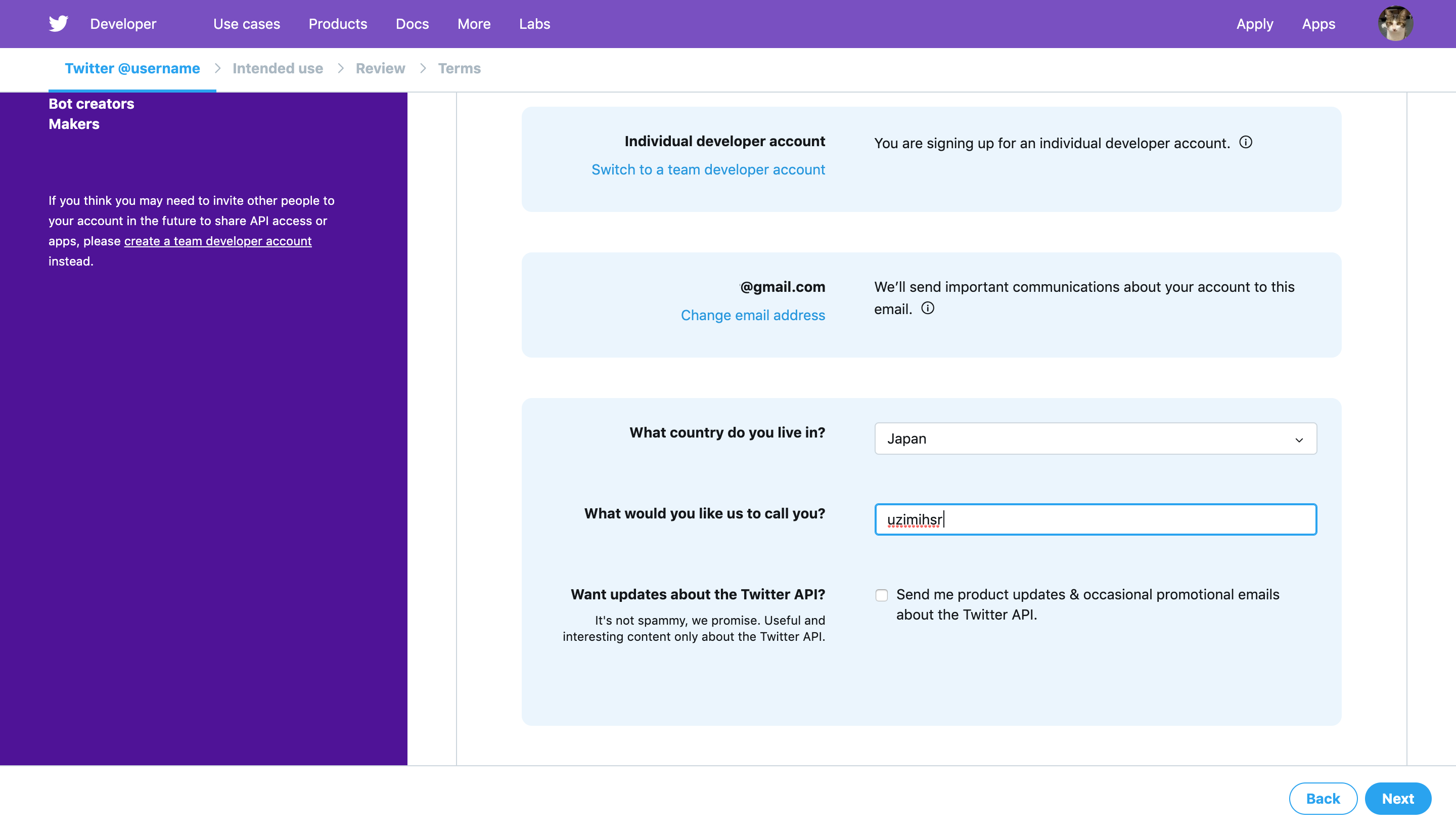
Task: Click the Next button
Action: [1398, 799]
